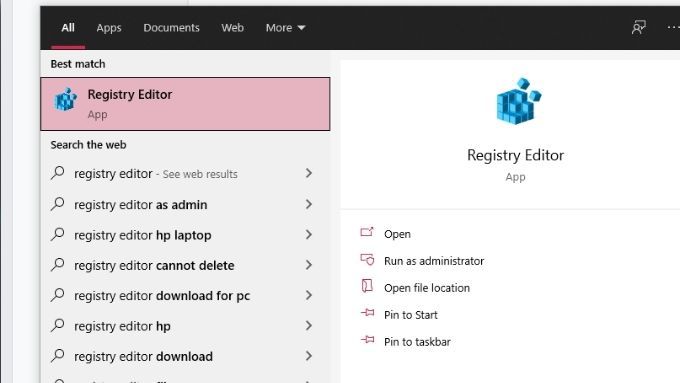
Task: Choose Pin to Start
Action: pos(411,315)
